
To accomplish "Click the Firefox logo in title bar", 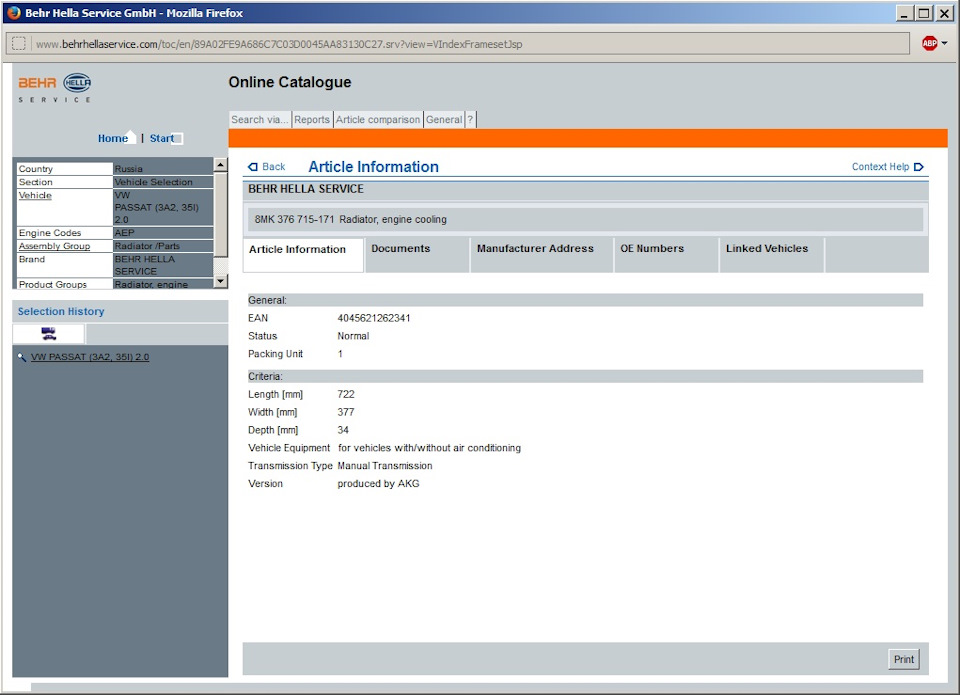I will tap(13, 13).
